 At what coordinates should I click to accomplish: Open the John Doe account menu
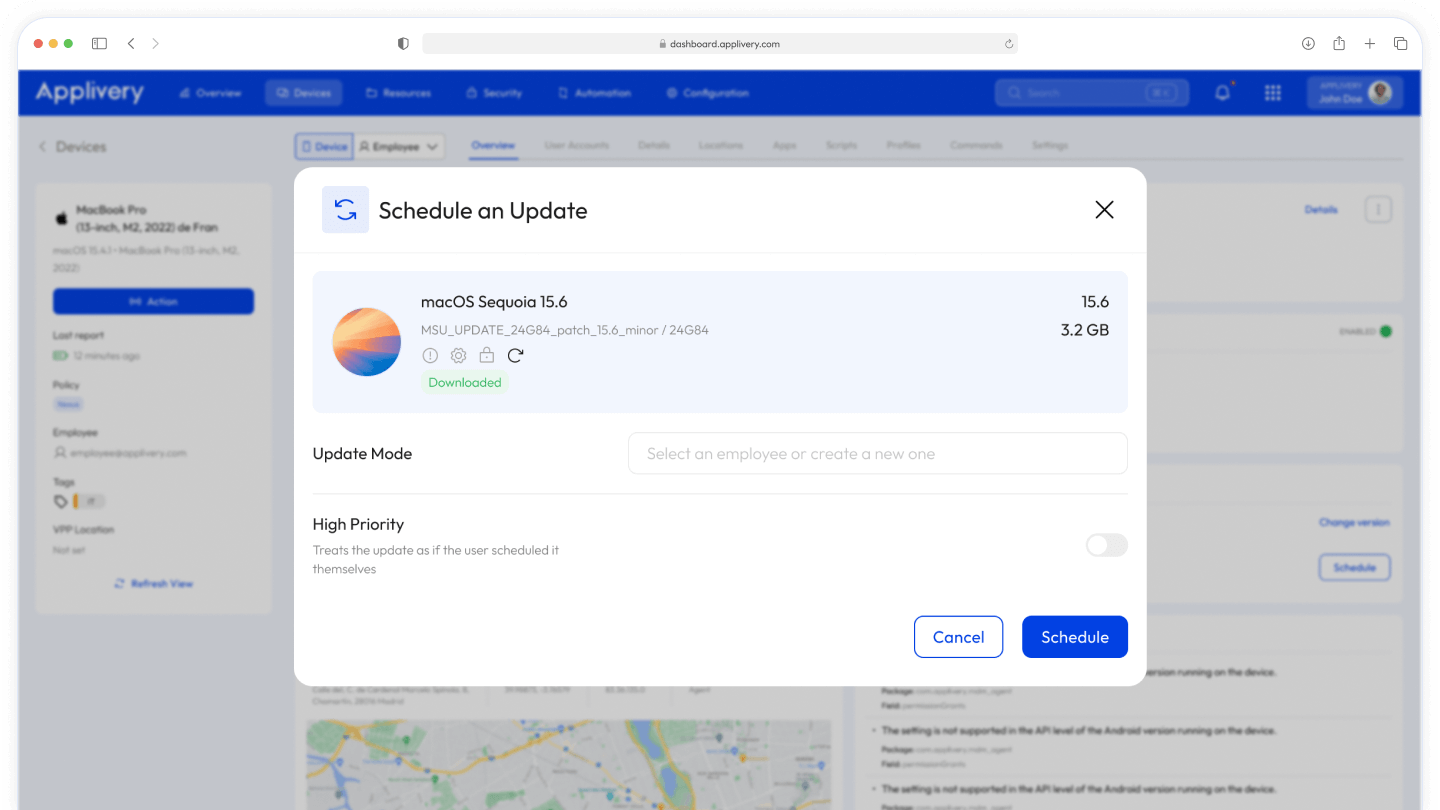[x=1355, y=93]
